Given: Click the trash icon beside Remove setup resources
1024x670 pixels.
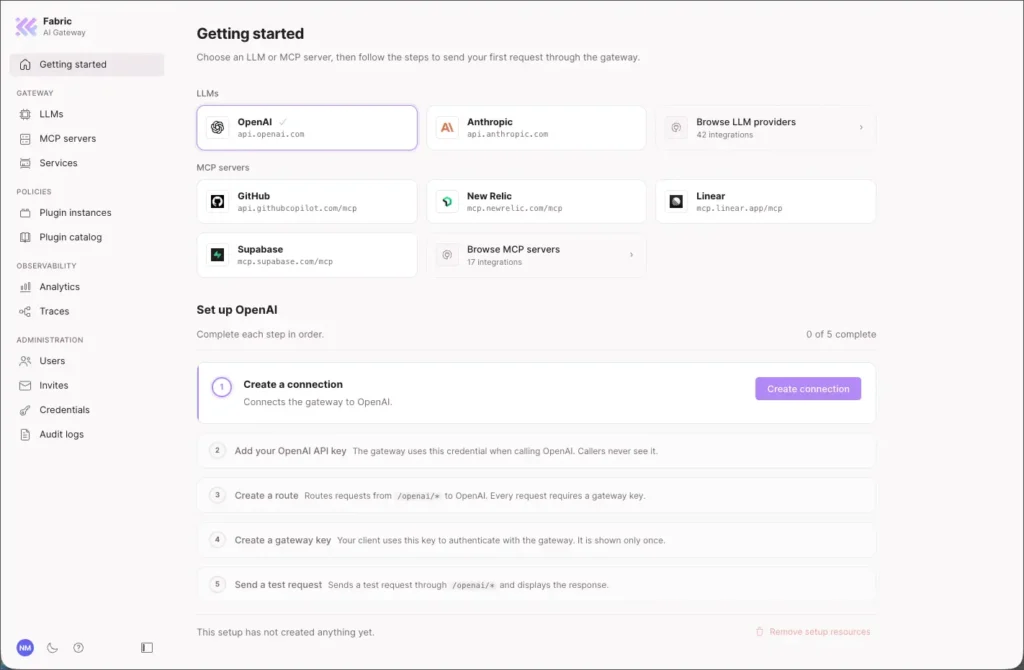Looking at the screenshot, I should coord(760,632).
